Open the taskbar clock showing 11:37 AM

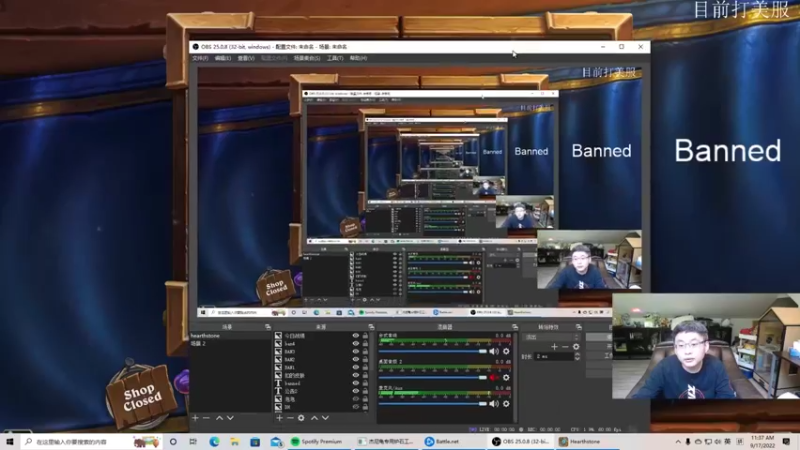pos(762,441)
